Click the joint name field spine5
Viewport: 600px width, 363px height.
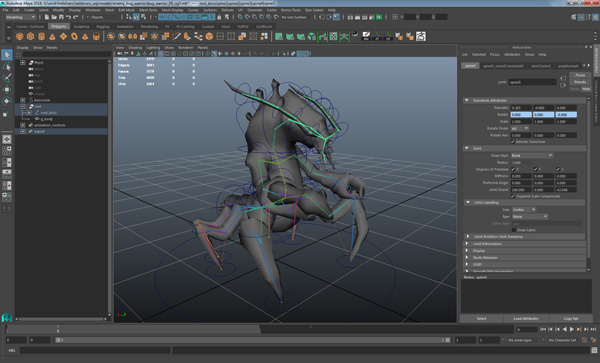532,82
